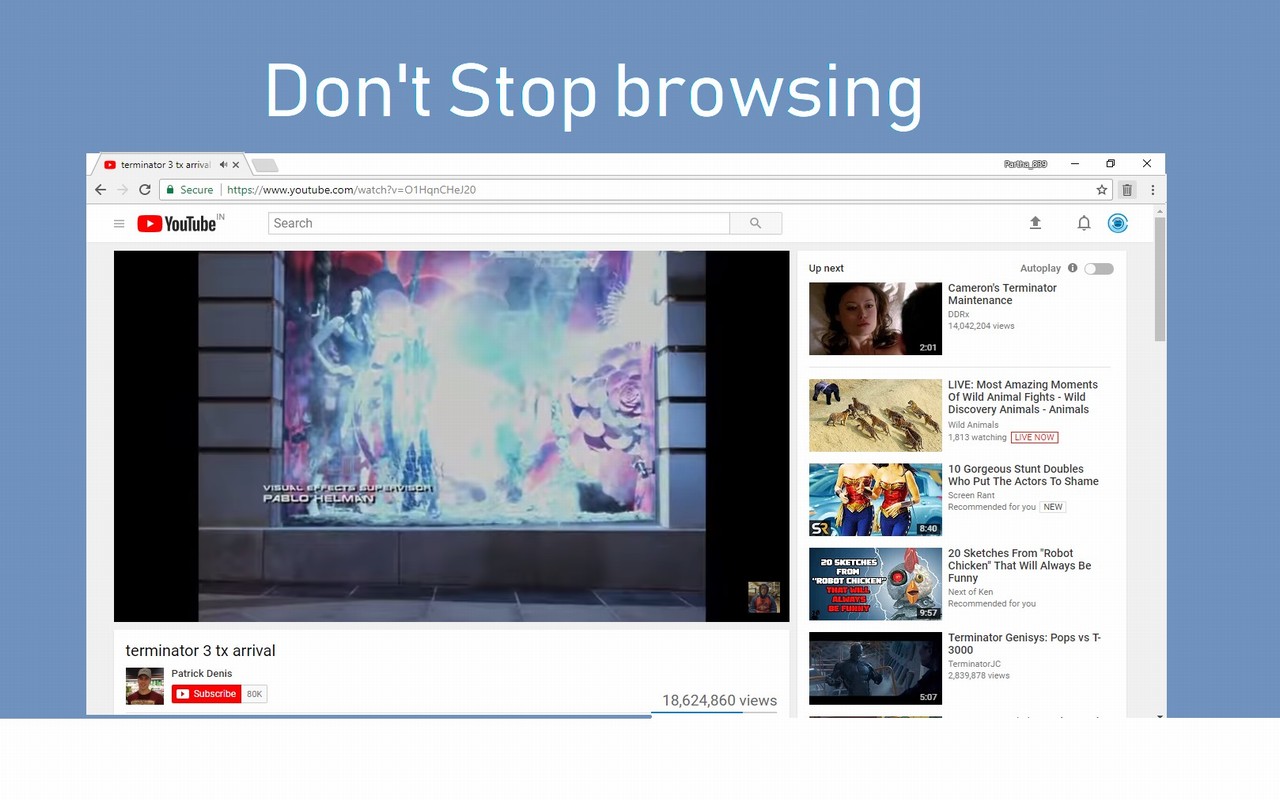Click the search magnifier button
Image resolution: width=1280 pixels, height=800 pixels.
[756, 223]
